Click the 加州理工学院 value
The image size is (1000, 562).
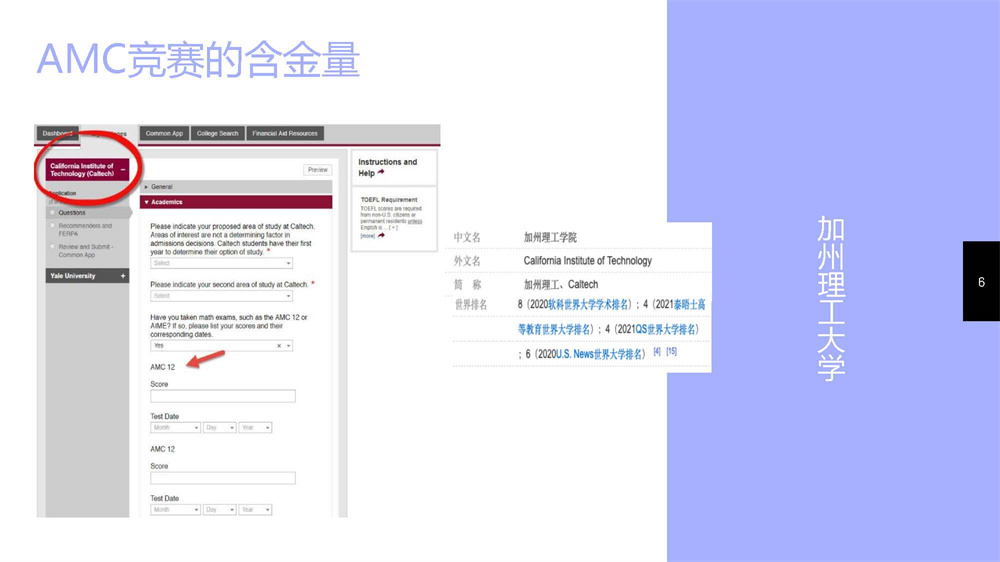tap(550, 237)
